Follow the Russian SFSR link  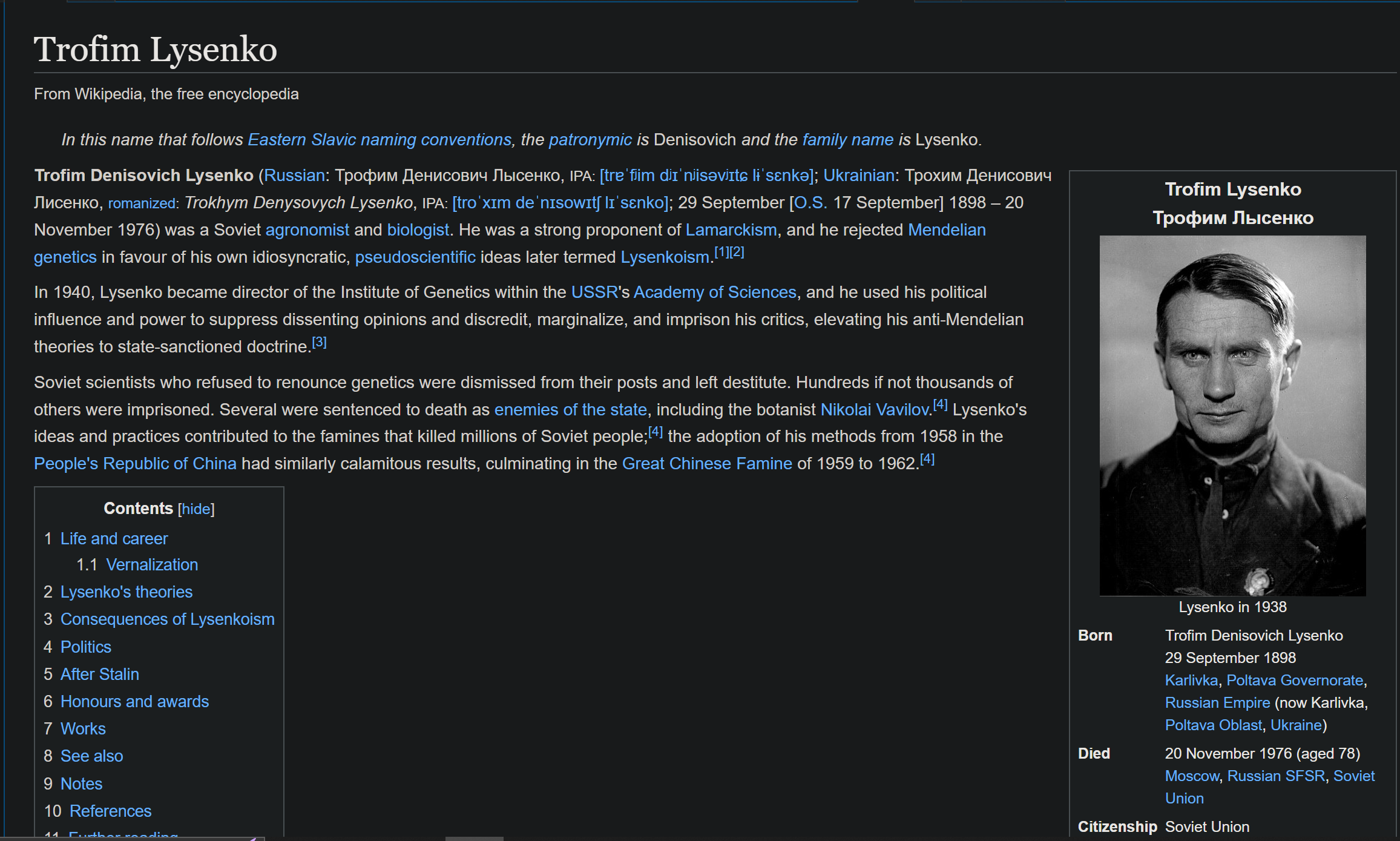pyautogui.click(x=1276, y=776)
